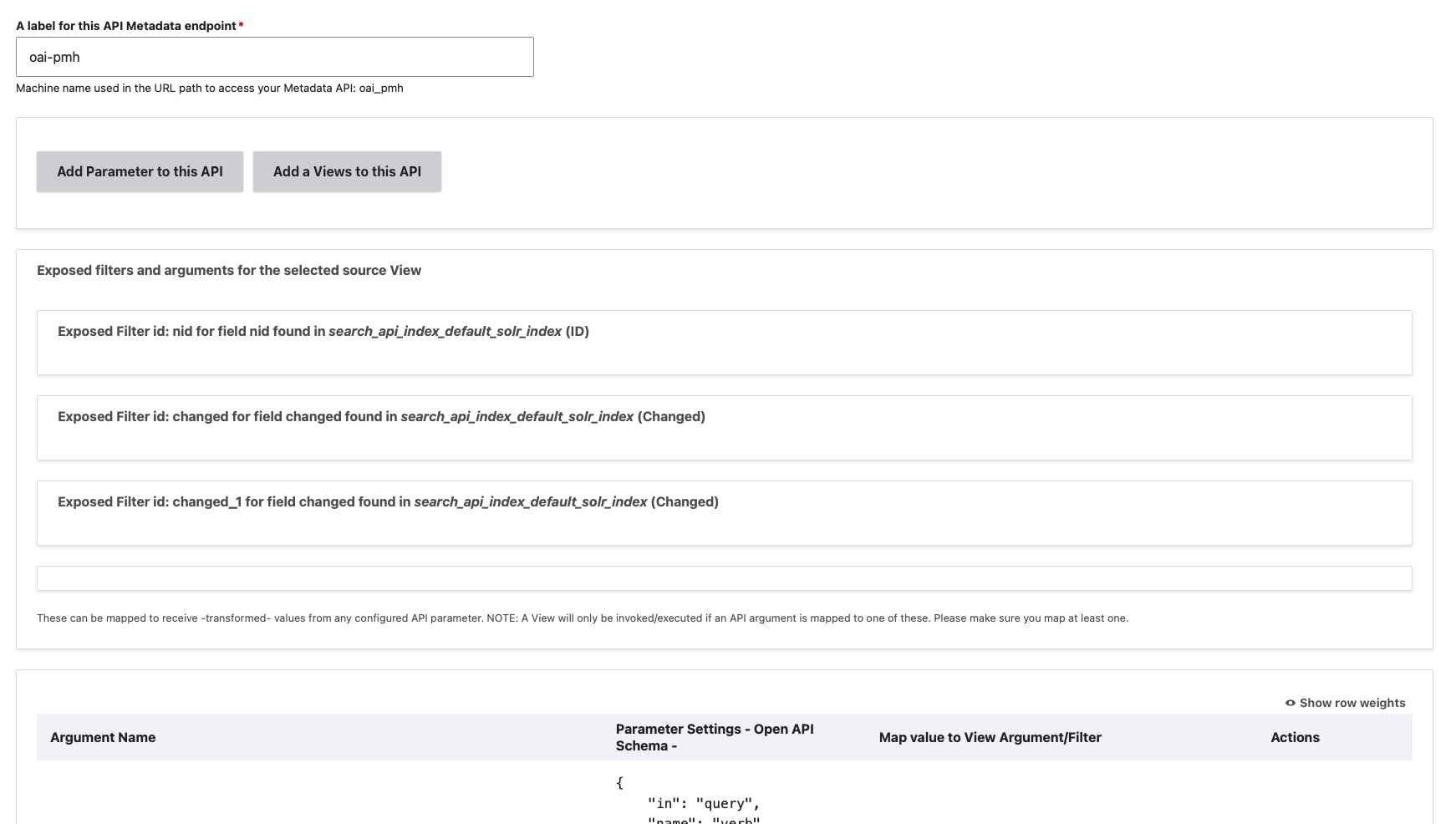Viewport: 1456px width, 824px height.
Task: Click the empty panel below changed_1 filter
Action: pyautogui.click(x=724, y=578)
